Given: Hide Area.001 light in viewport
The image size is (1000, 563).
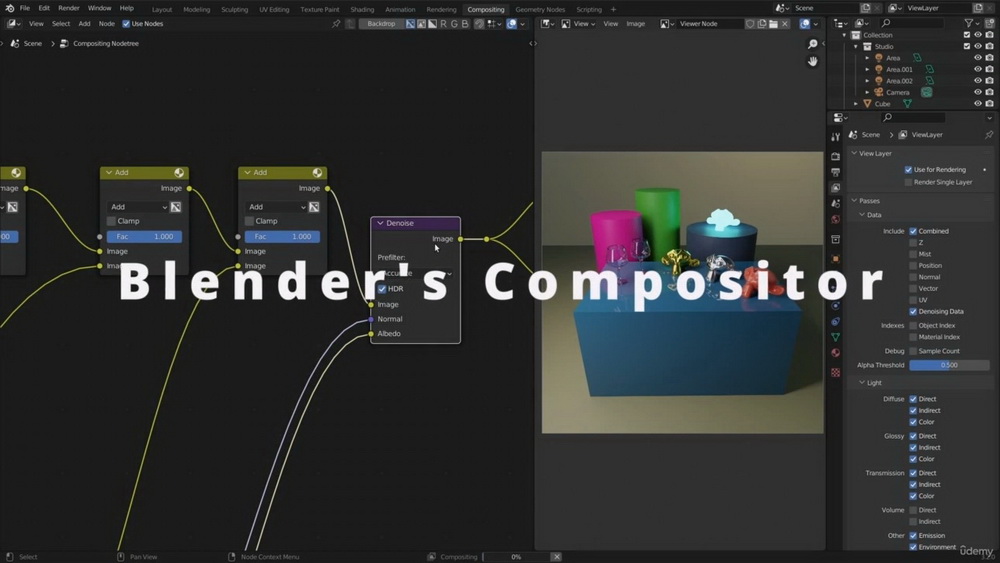Looking at the screenshot, I should 978,69.
